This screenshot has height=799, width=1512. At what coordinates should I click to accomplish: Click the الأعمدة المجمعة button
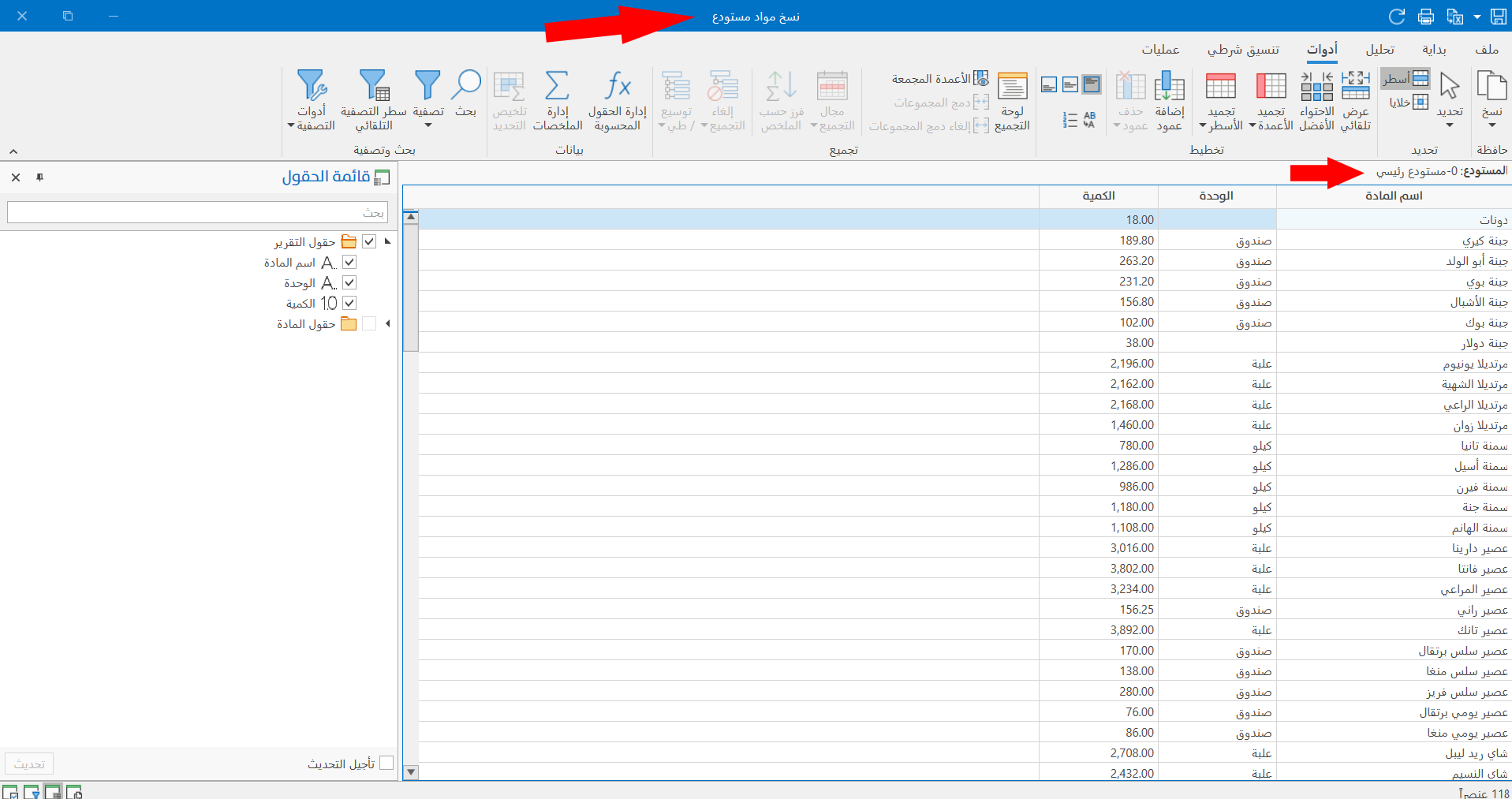940,79
